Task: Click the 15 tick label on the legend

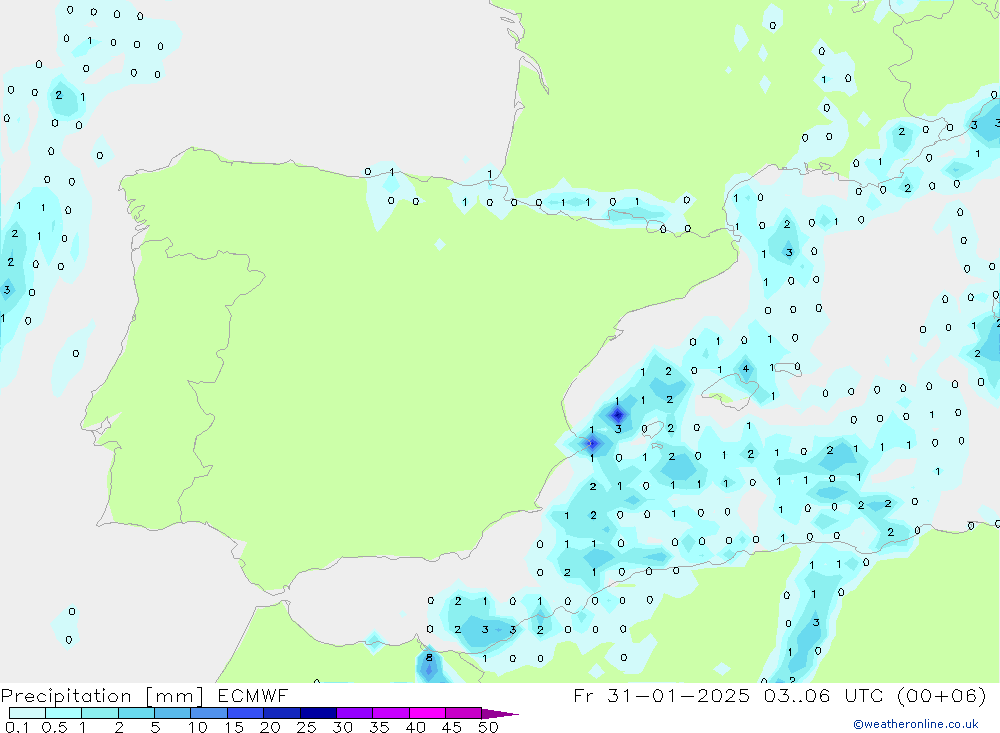Action: (233, 727)
